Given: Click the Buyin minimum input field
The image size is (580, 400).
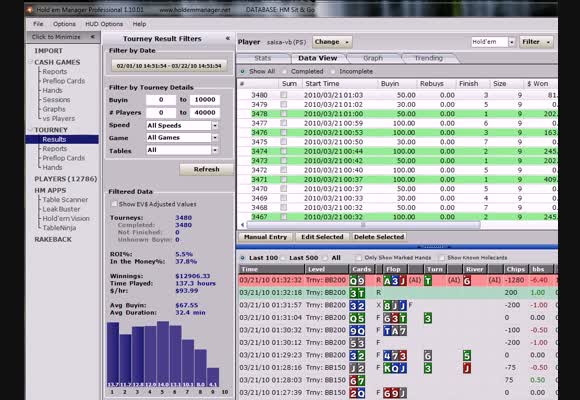Looking at the screenshot, I should click(x=161, y=100).
